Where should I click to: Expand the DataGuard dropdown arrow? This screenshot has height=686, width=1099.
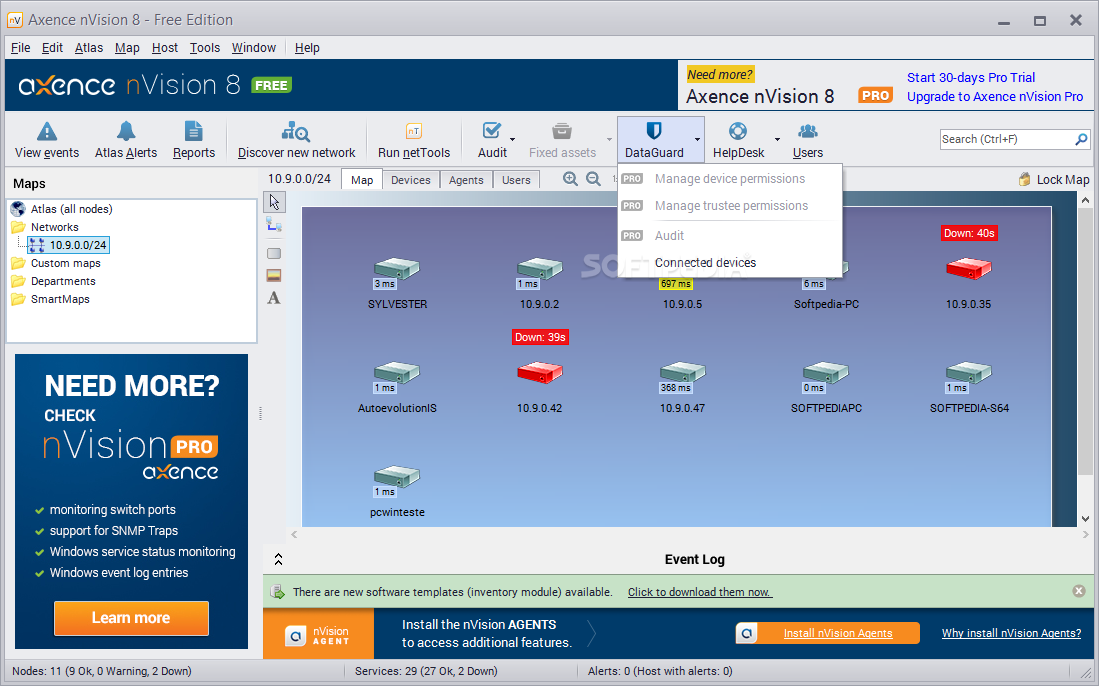(x=697, y=139)
